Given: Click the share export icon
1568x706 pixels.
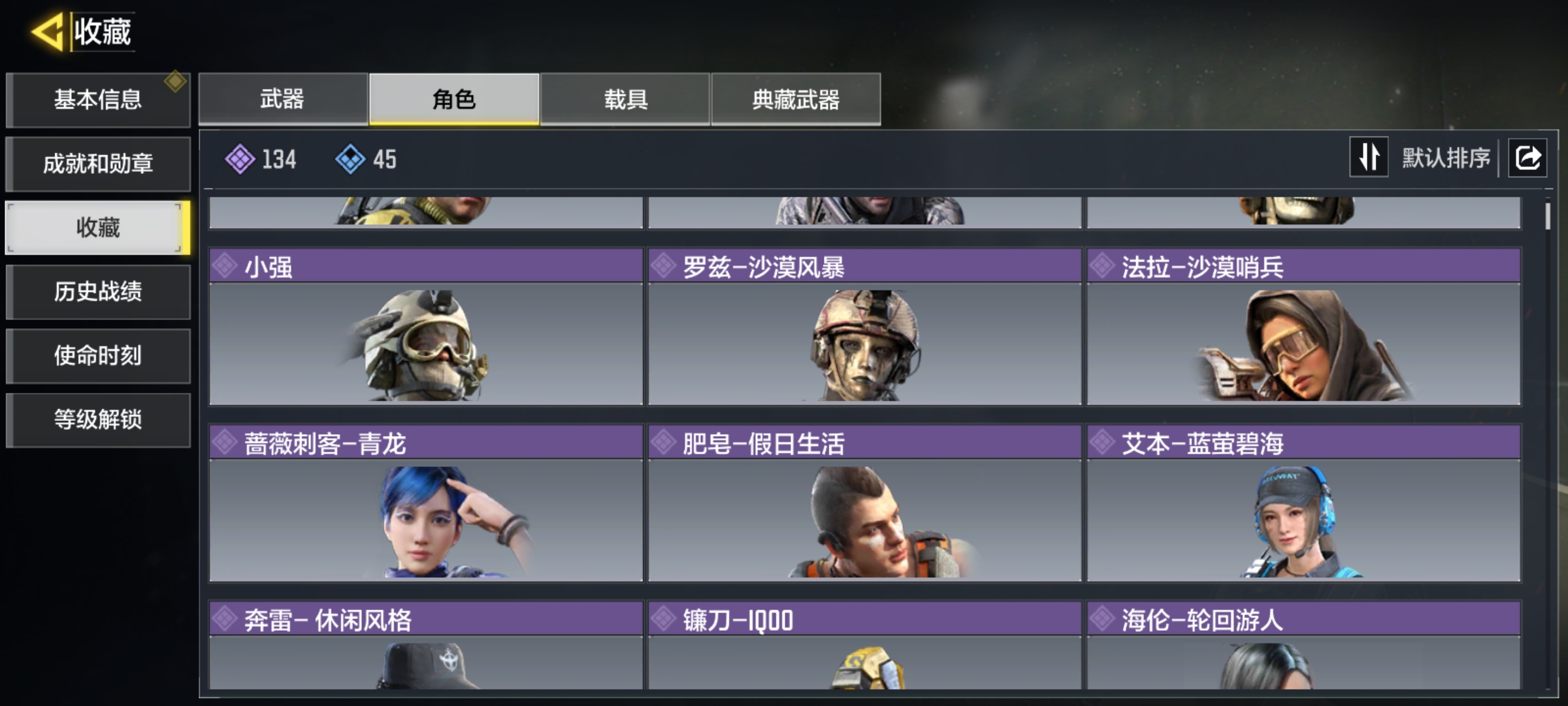Looking at the screenshot, I should tap(1527, 158).
